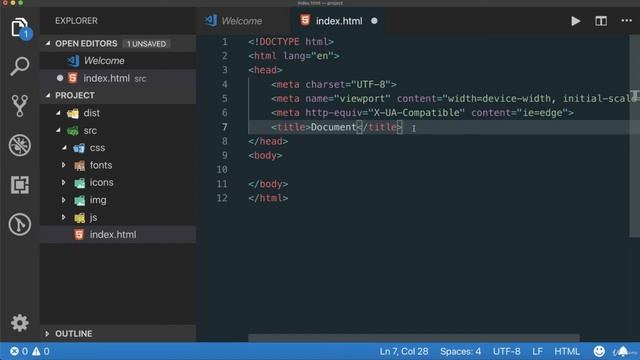Collapse the dist folder
Image resolution: width=640 pixels, height=360 pixels.
58,113
